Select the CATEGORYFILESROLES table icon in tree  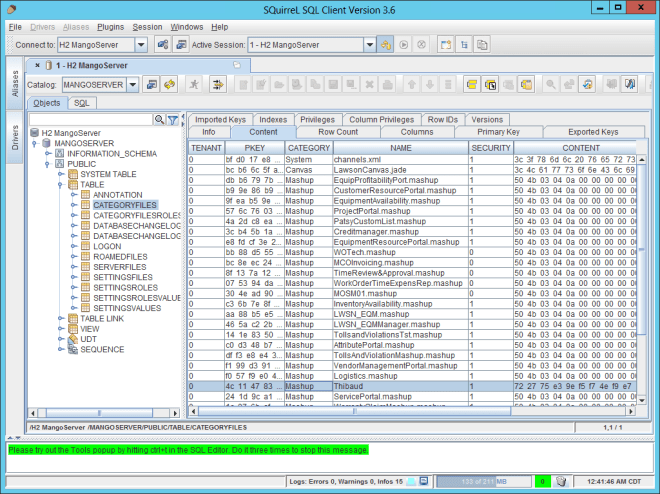(85, 215)
